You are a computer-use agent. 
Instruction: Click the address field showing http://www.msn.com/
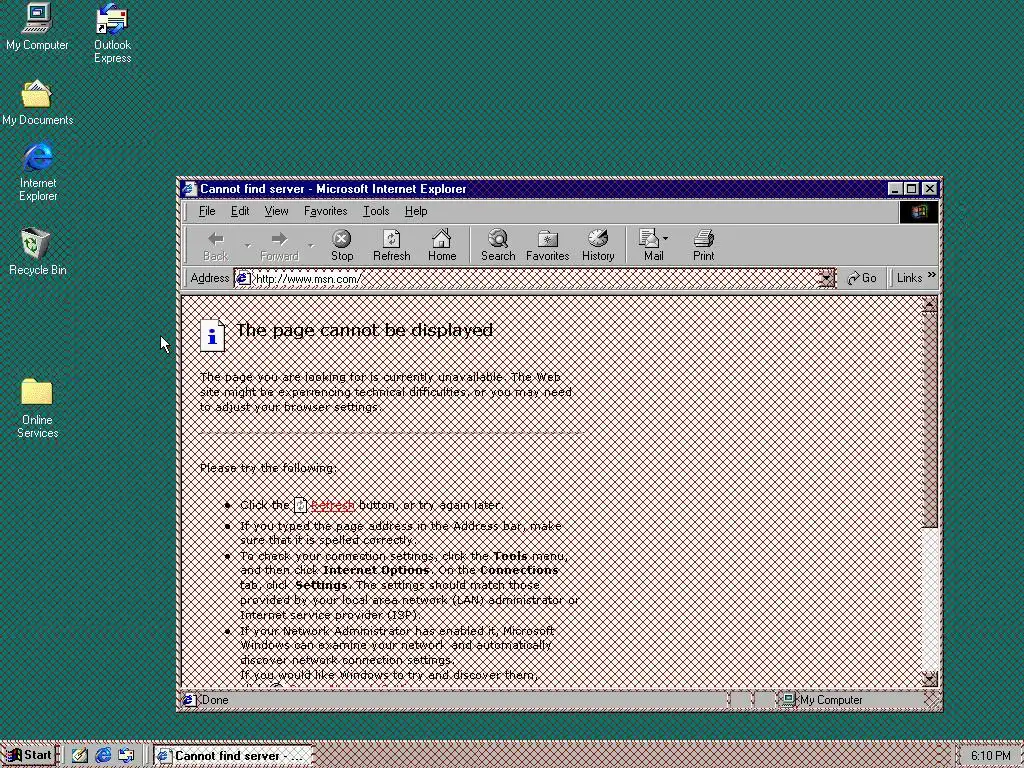pyautogui.click(x=526, y=279)
